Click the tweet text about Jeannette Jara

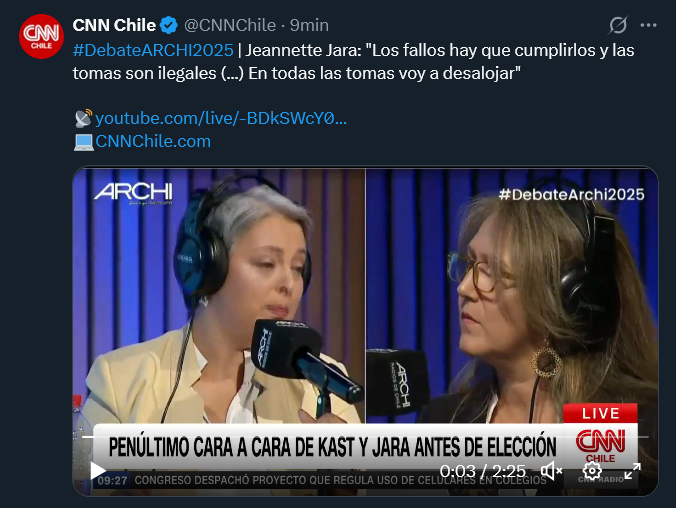coord(354,62)
